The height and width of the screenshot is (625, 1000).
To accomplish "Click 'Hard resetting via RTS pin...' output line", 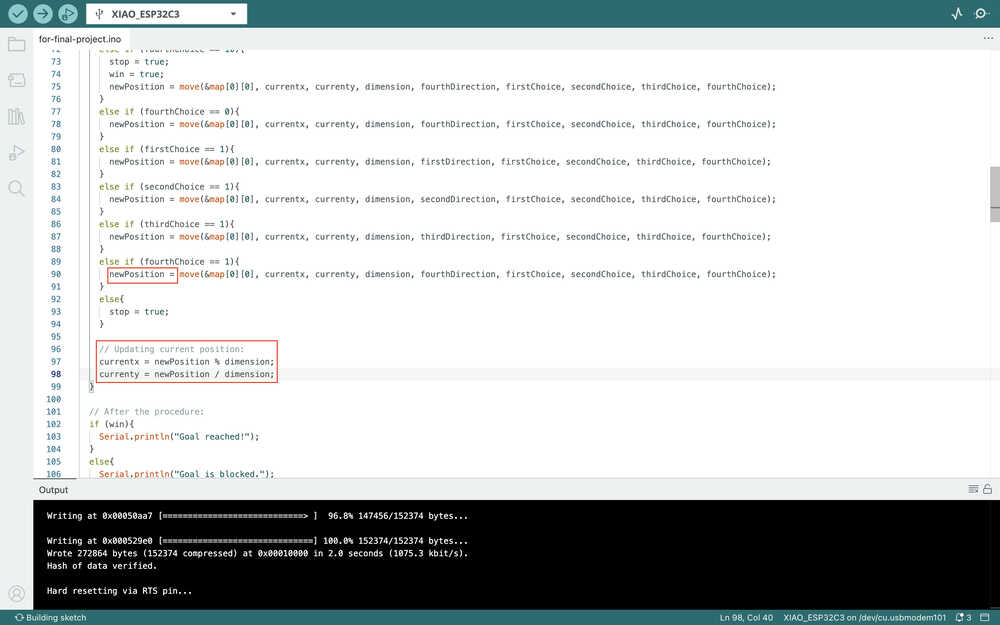I will tap(119, 591).
